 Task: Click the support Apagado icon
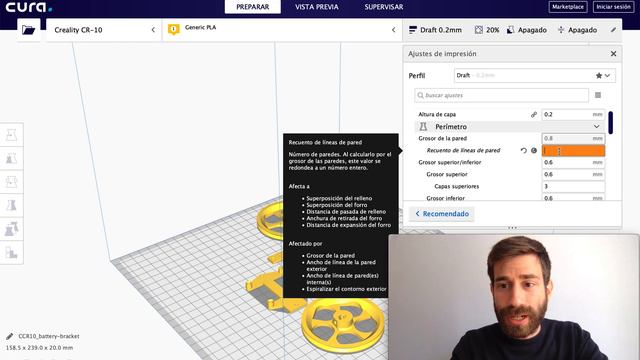click(510, 30)
